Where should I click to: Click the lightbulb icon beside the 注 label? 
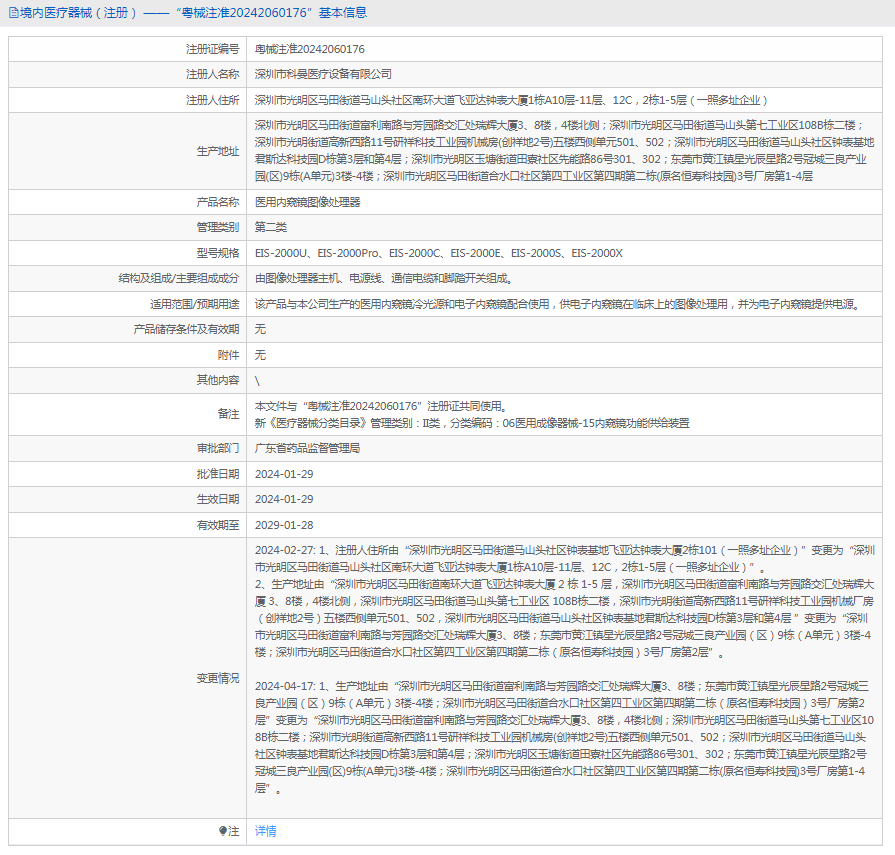click(223, 831)
